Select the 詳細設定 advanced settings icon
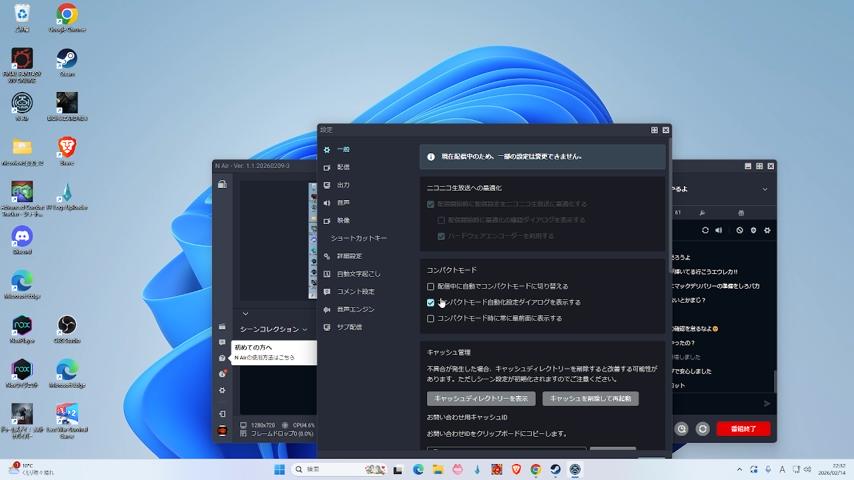 pyautogui.click(x=327, y=256)
